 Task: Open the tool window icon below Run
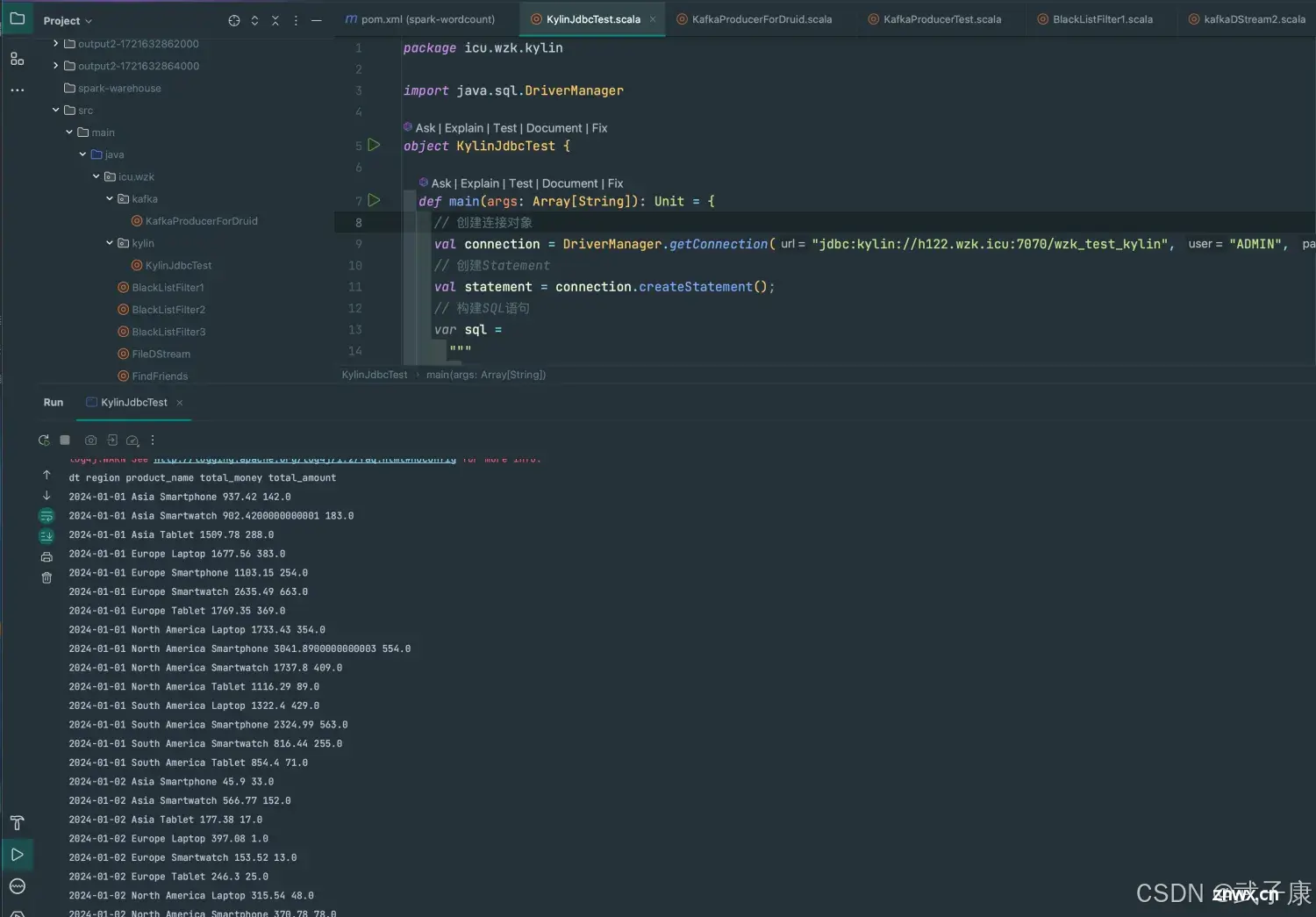pyautogui.click(x=17, y=886)
